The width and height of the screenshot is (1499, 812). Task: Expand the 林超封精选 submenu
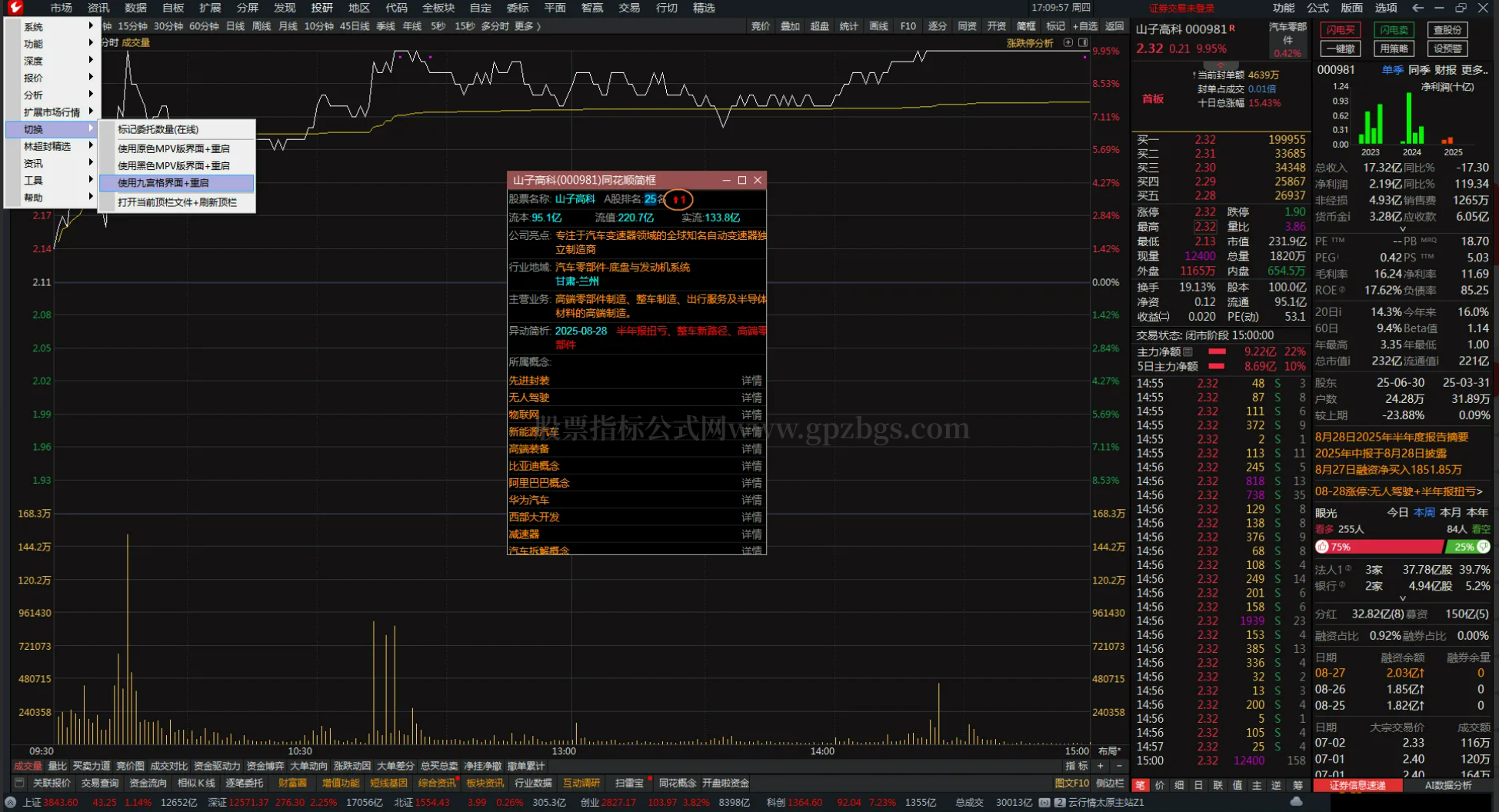(52, 146)
